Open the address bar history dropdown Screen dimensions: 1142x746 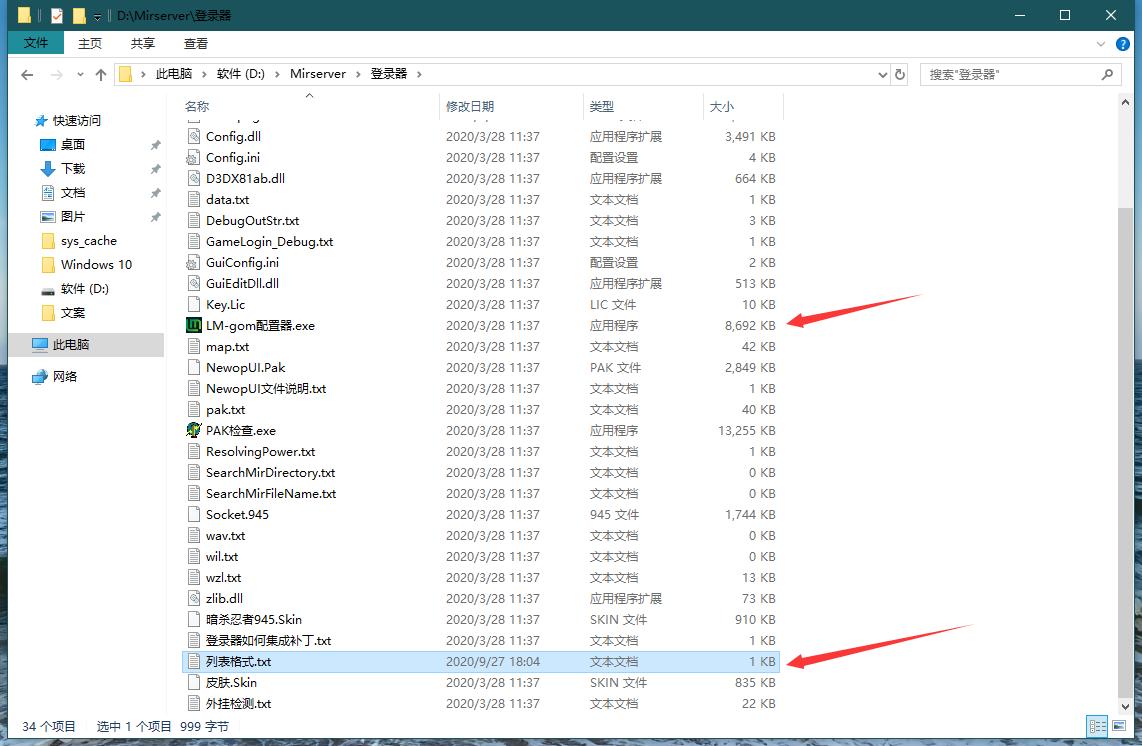[x=881, y=74]
